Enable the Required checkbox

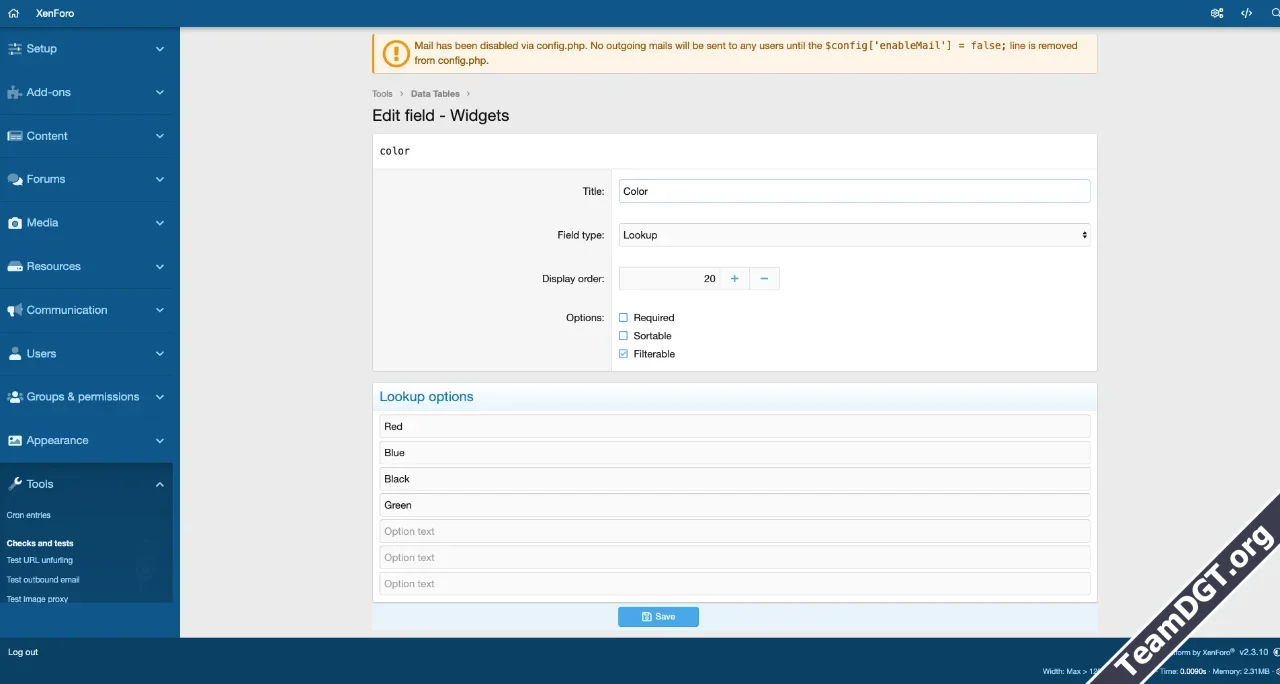(x=624, y=318)
